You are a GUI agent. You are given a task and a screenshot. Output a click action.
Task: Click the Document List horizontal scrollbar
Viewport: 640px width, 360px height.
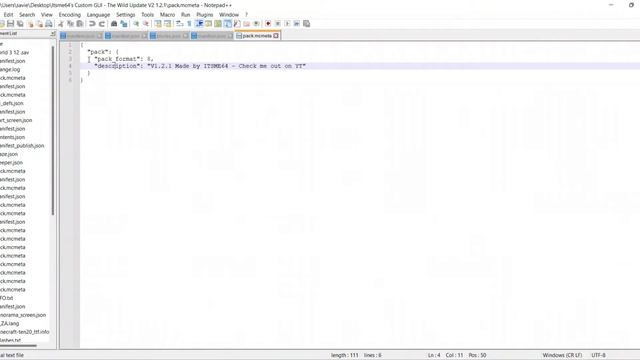click(x=18, y=346)
